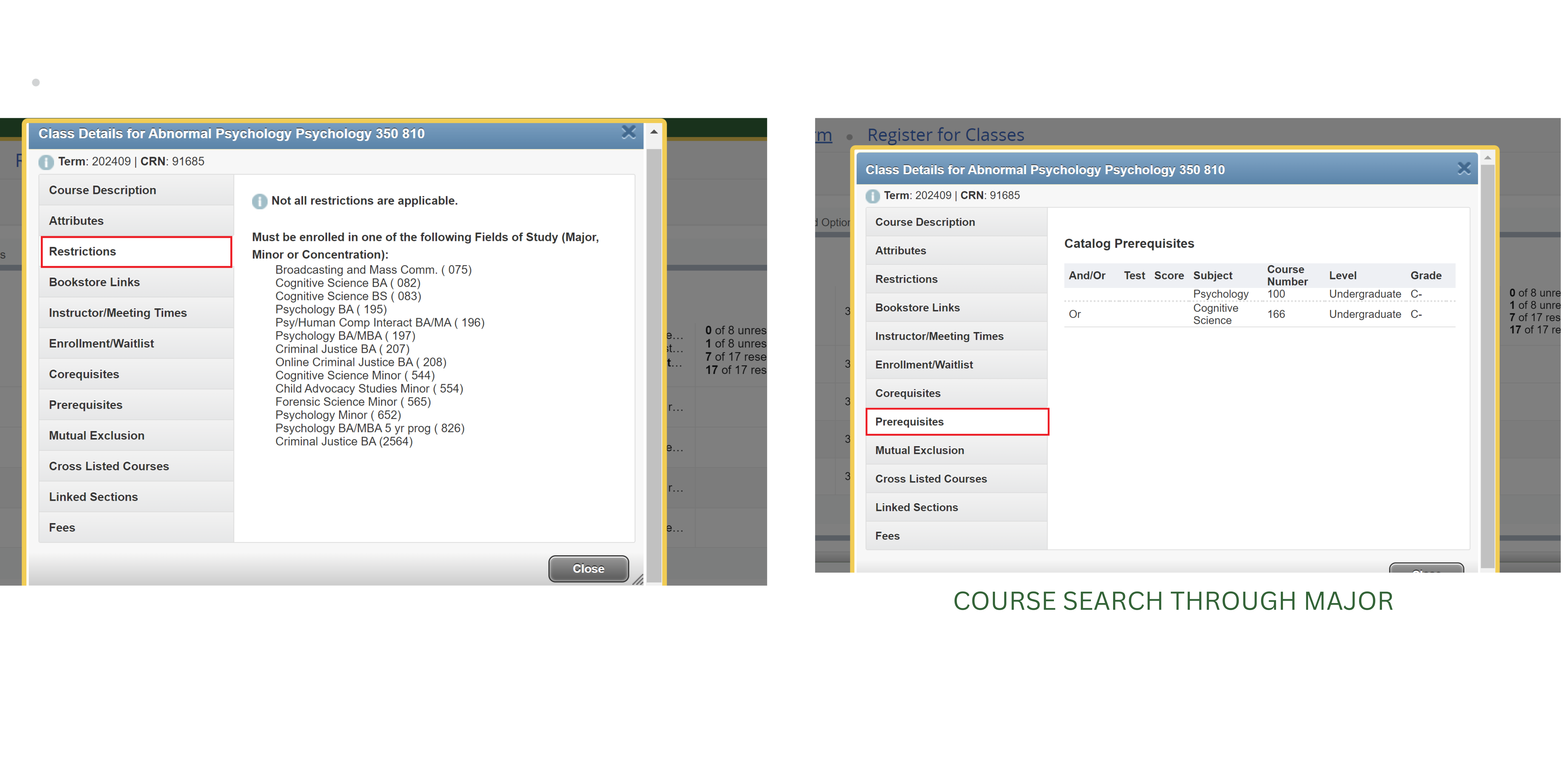Open Enrollment/Waitlist in left dialog

point(136,343)
